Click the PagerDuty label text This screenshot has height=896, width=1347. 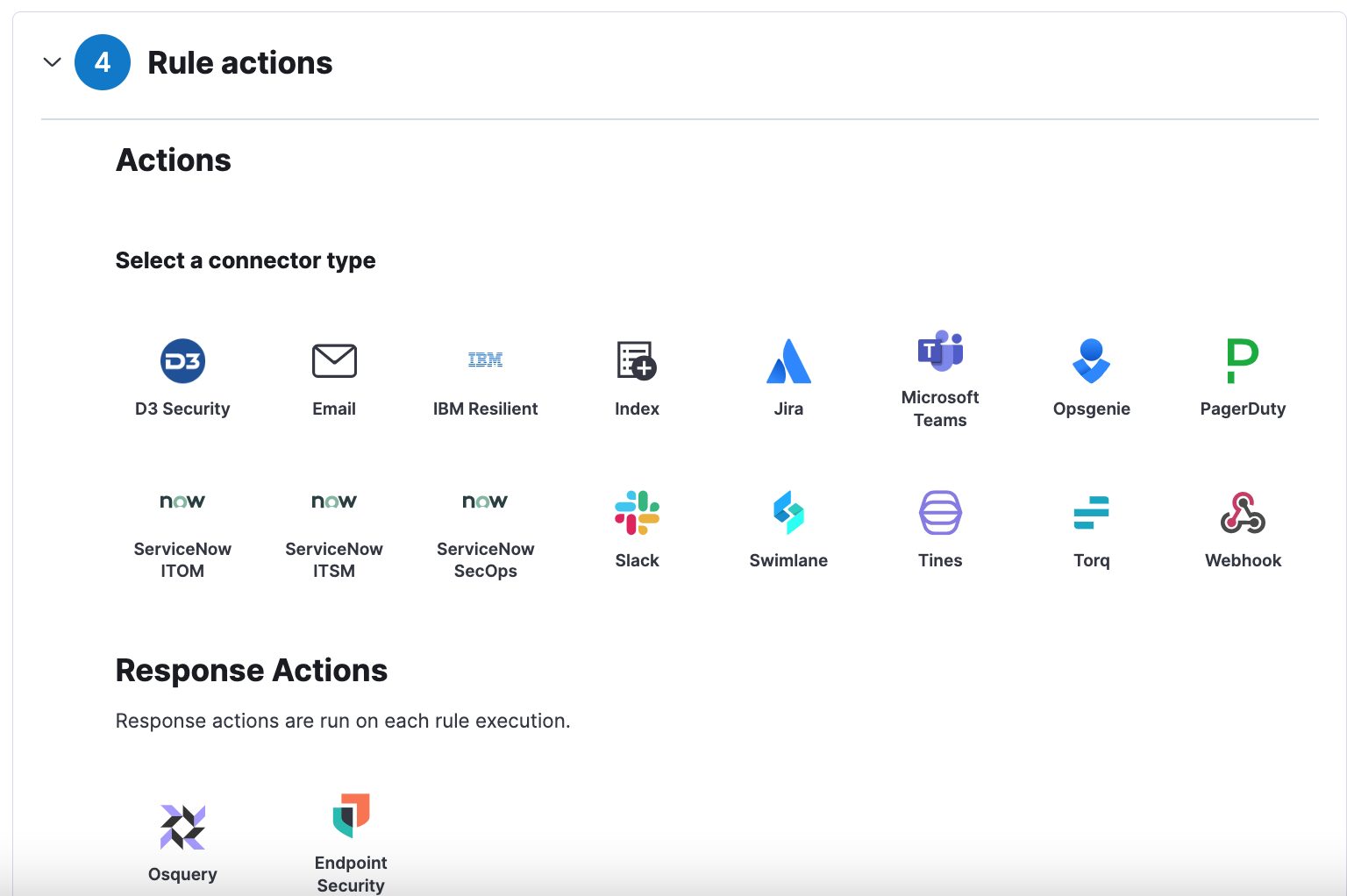point(1243,409)
